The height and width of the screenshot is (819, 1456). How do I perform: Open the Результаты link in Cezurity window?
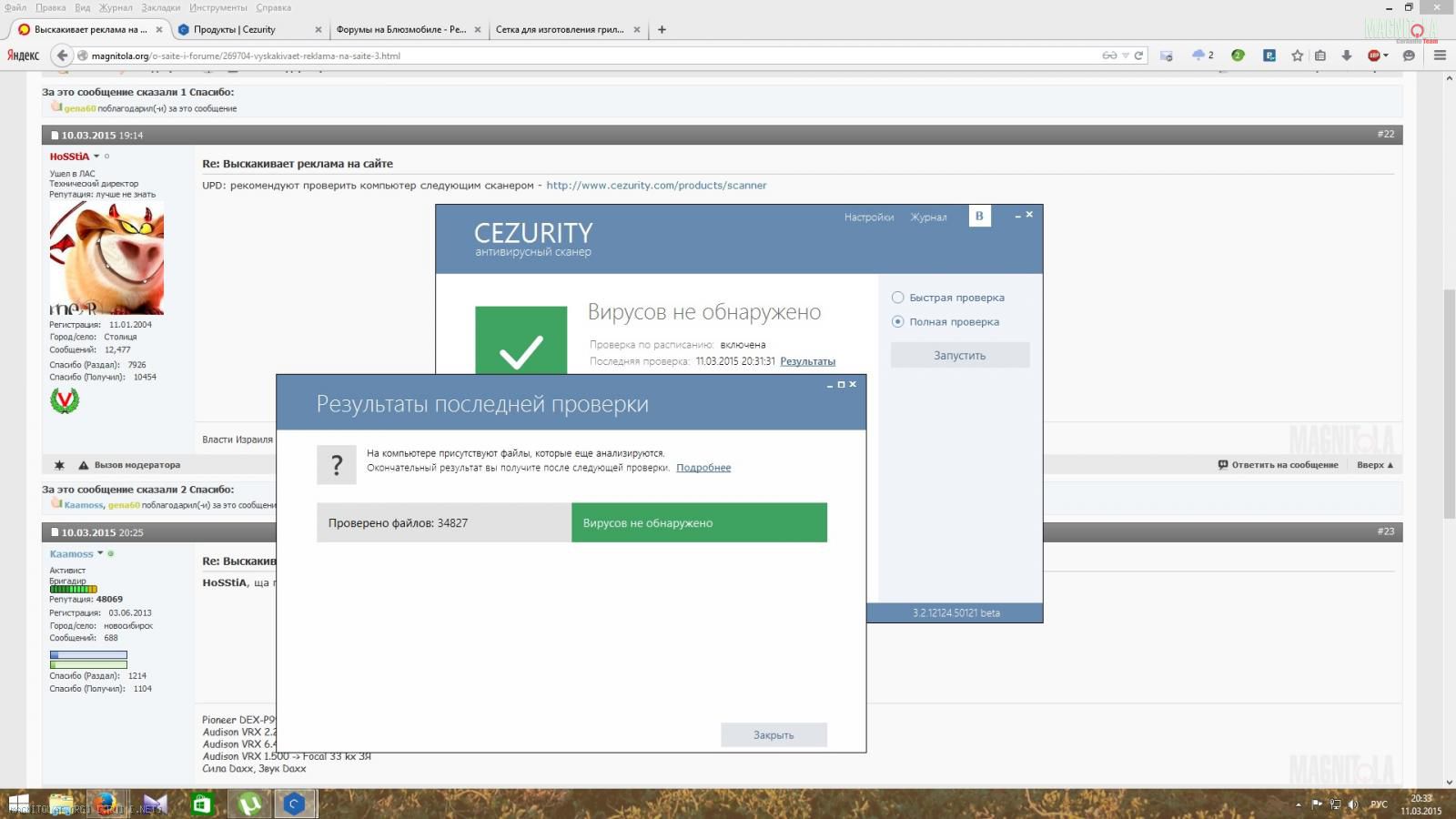tap(807, 361)
